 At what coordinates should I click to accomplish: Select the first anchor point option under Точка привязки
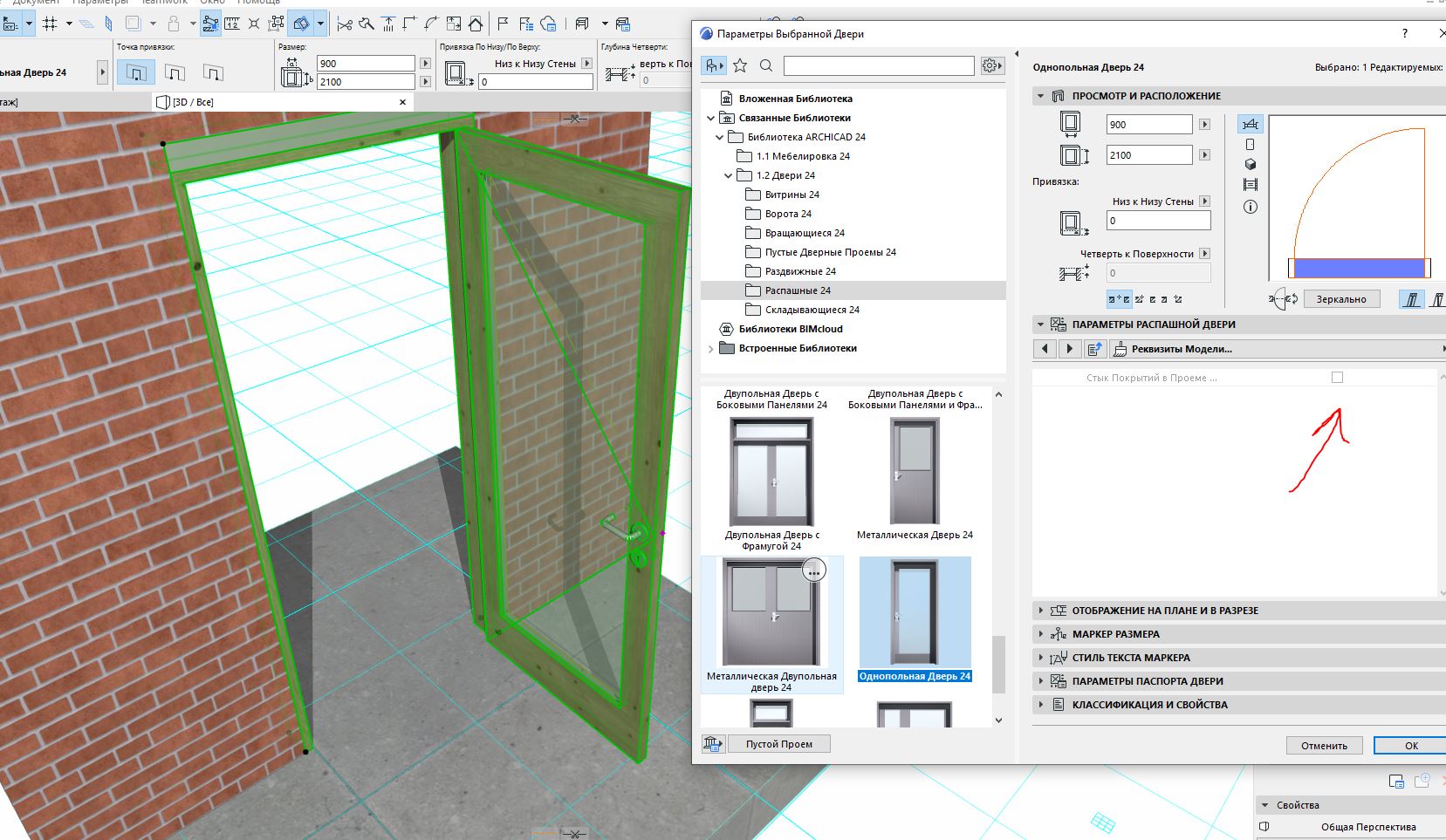[136, 72]
